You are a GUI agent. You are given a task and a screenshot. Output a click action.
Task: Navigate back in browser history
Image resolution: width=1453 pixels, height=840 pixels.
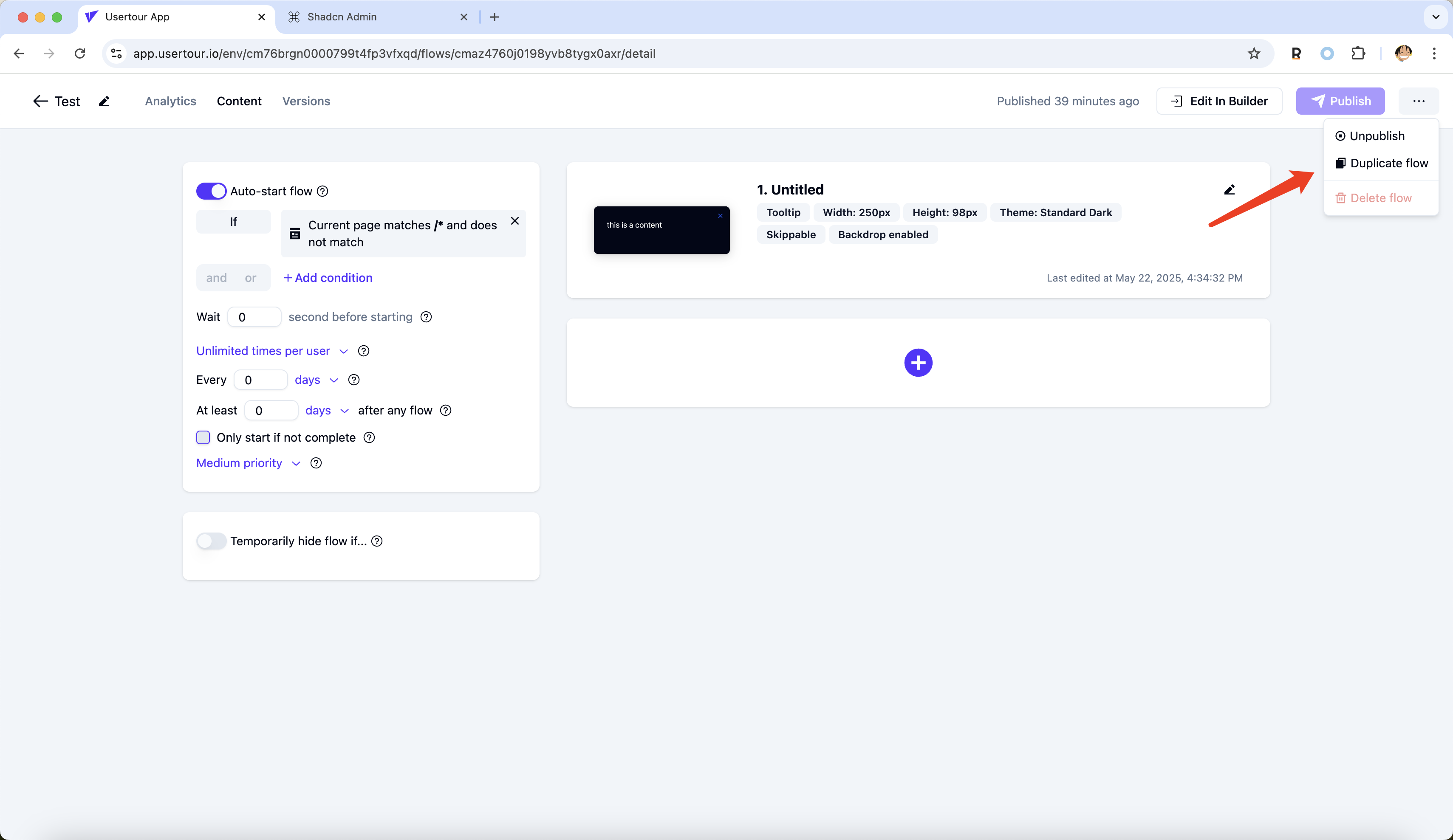19,54
